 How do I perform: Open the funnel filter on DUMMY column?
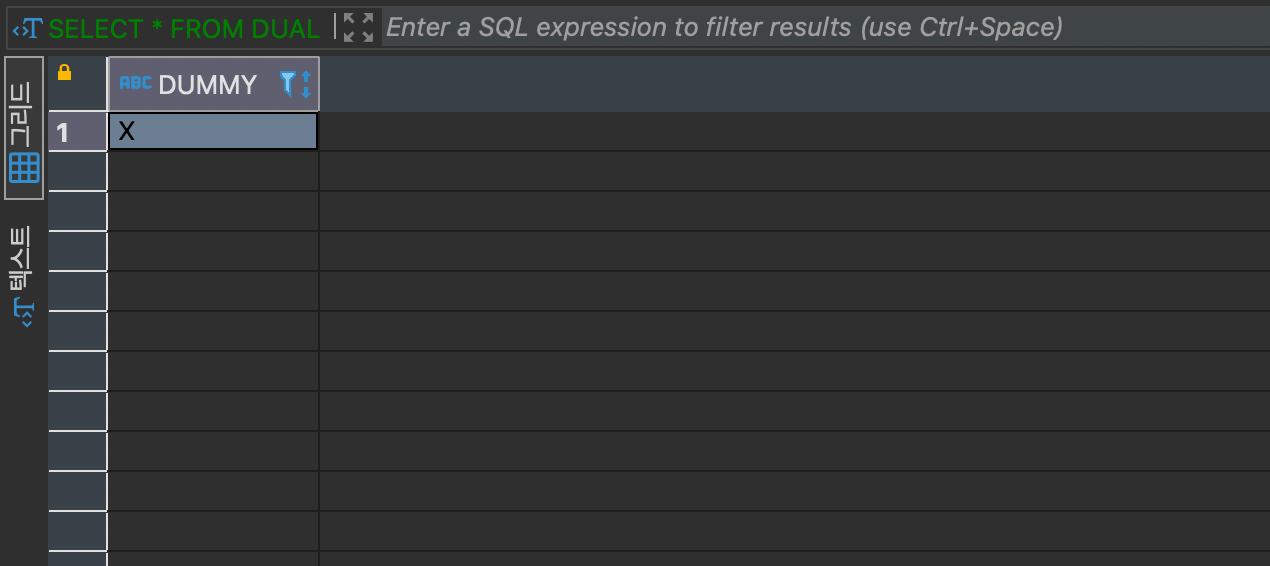point(288,83)
